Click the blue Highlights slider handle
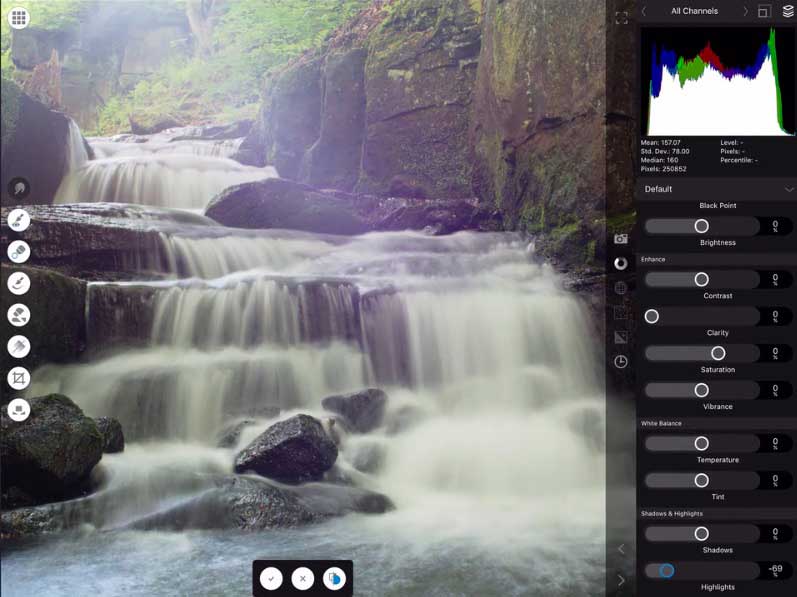This screenshot has width=797, height=597. point(667,571)
